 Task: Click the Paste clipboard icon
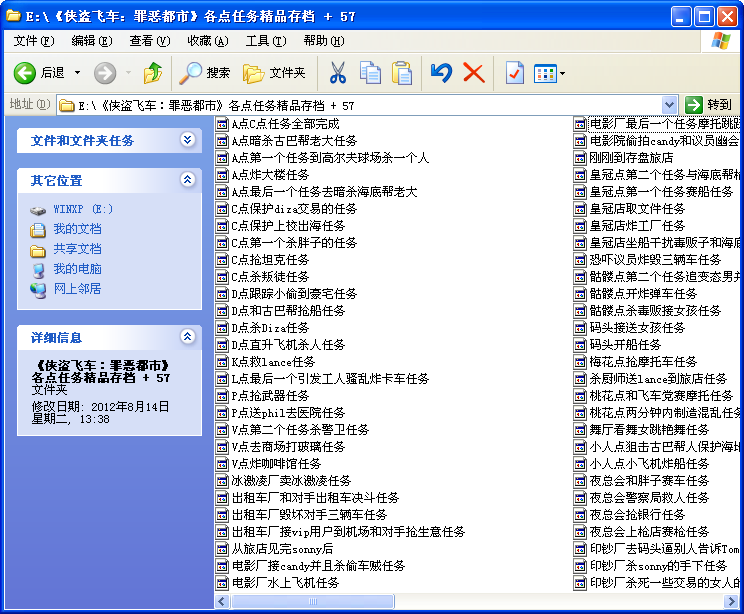point(402,73)
